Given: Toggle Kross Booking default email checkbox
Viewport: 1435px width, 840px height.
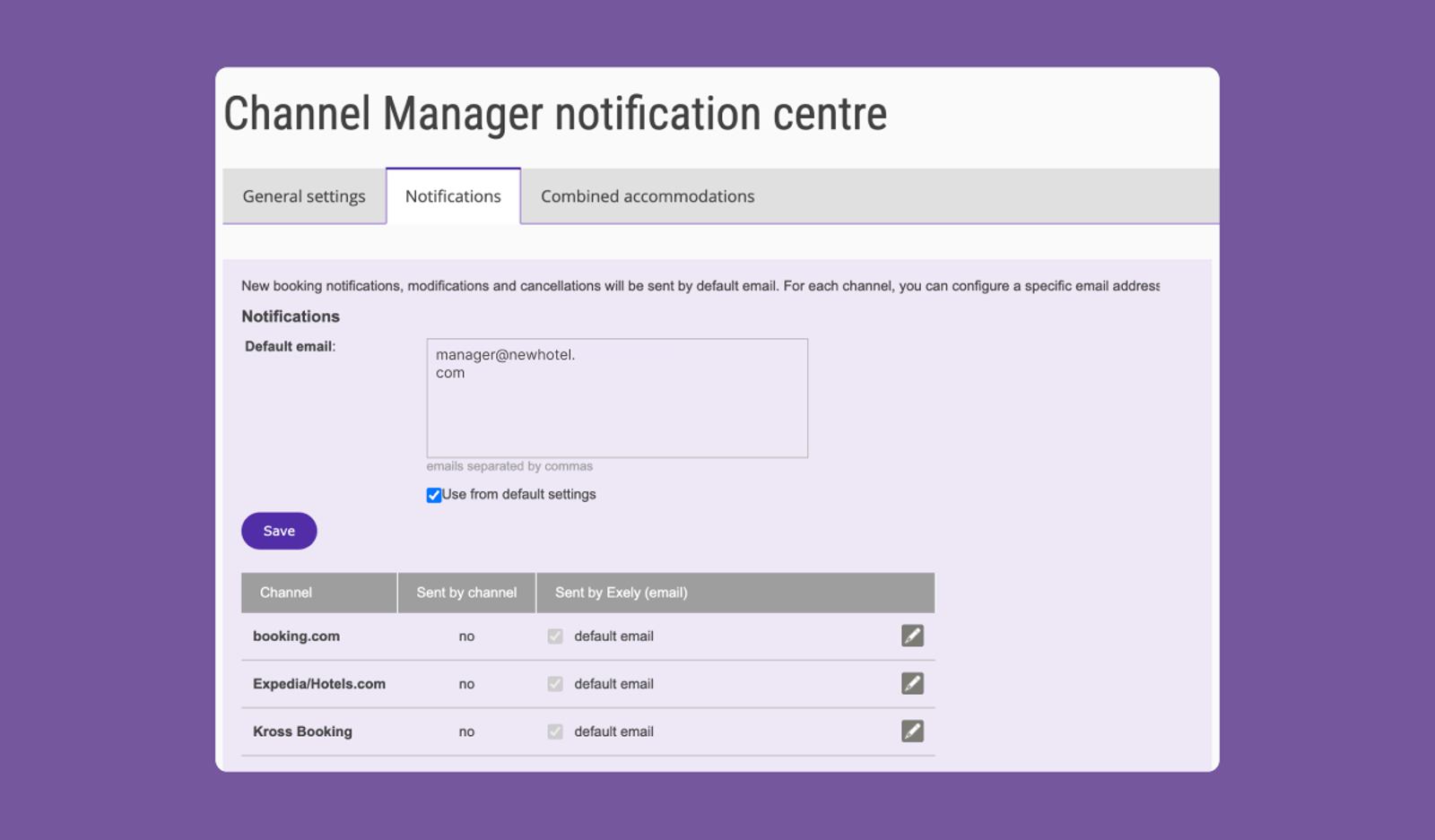Looking at the screenshot, I should [x=555, y=732].
